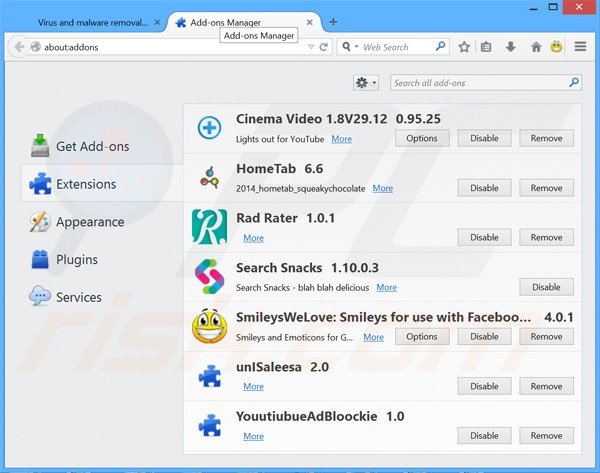Open the search engine selector dropdown

coord(349,47)
